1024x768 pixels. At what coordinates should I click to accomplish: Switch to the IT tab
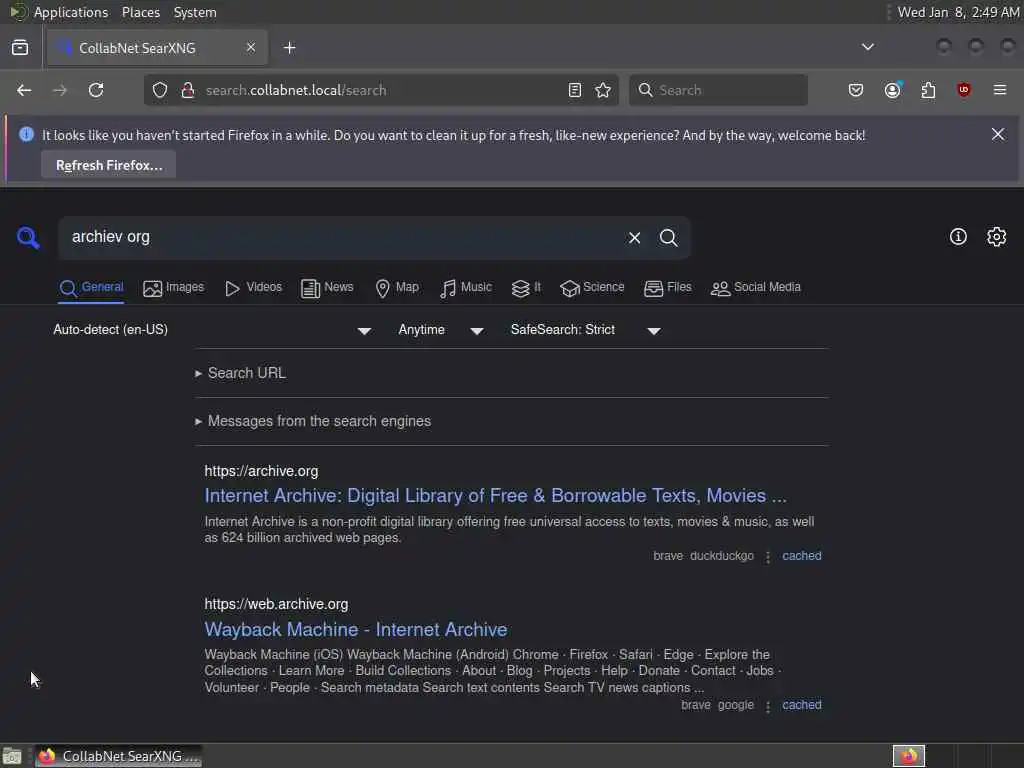526,288
